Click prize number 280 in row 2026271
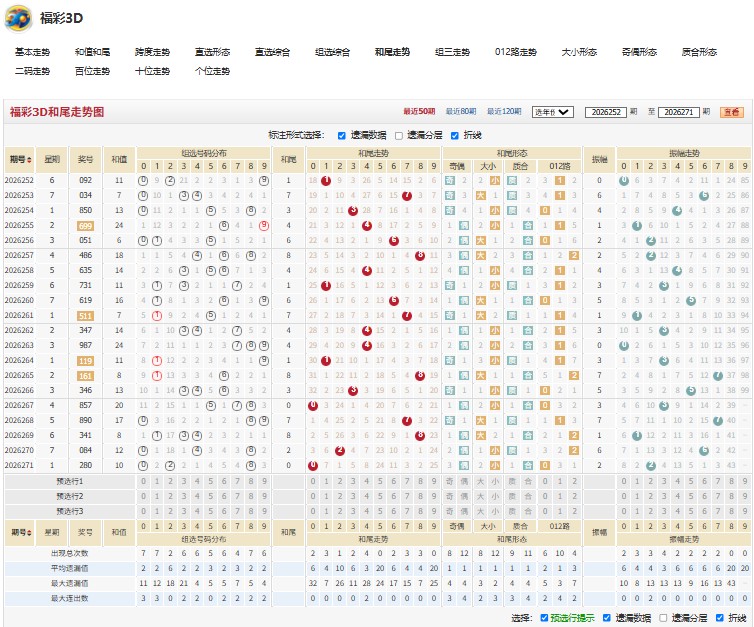Viewport: 754px width, 627px height. [86, 465]
